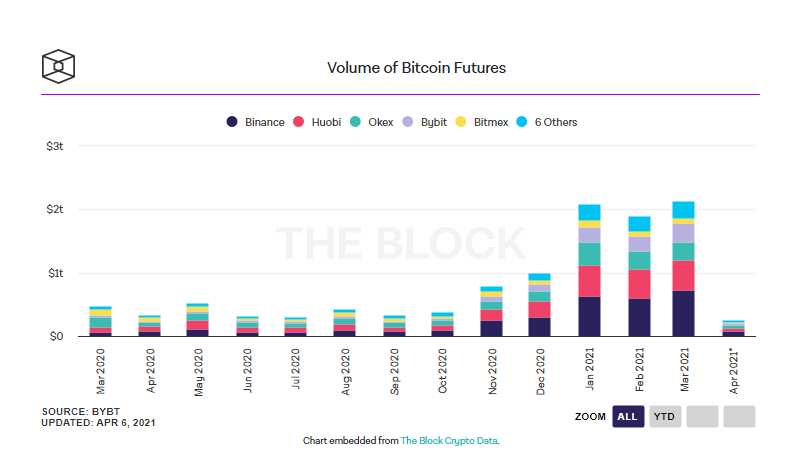
Task: Click the Mar 2021 Bybit bar segment
Action: pos(684,233)
